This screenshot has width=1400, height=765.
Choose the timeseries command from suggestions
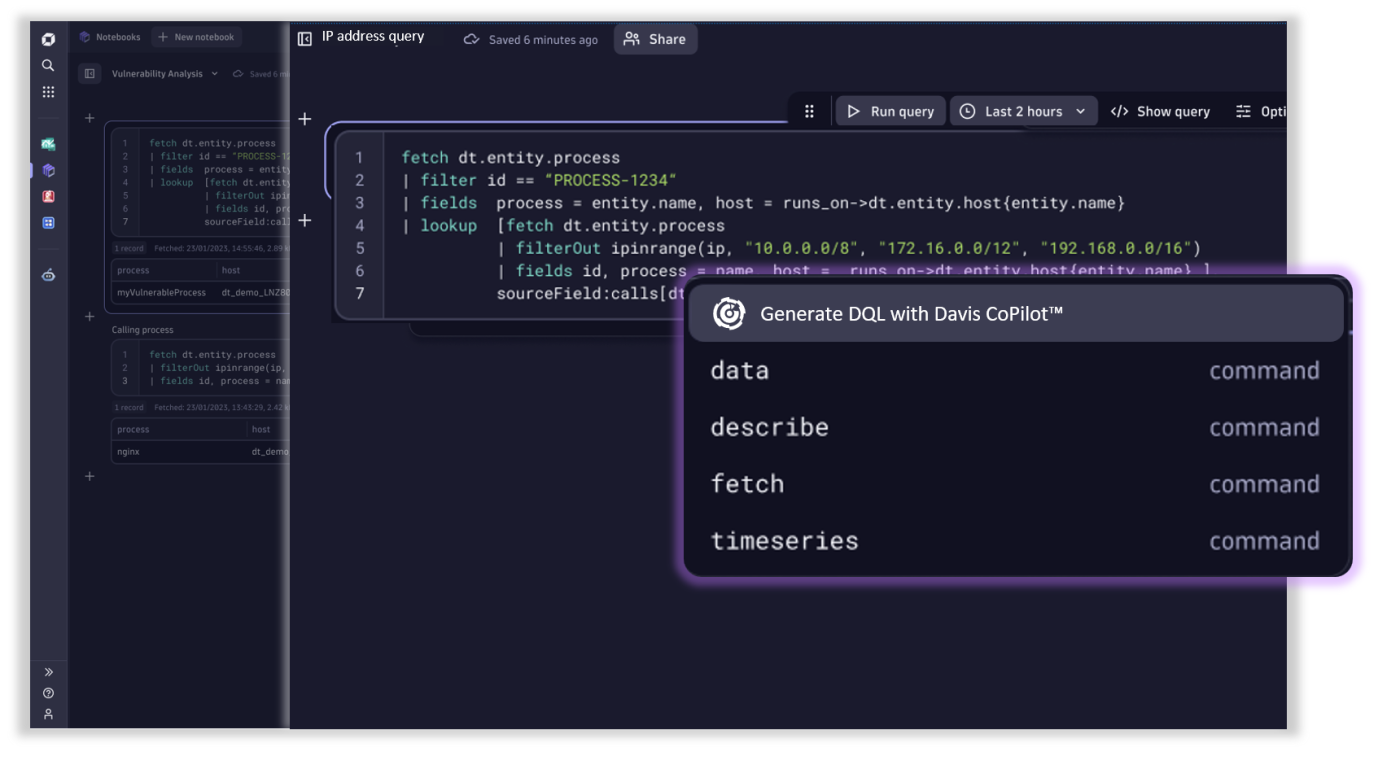(784, 540)
